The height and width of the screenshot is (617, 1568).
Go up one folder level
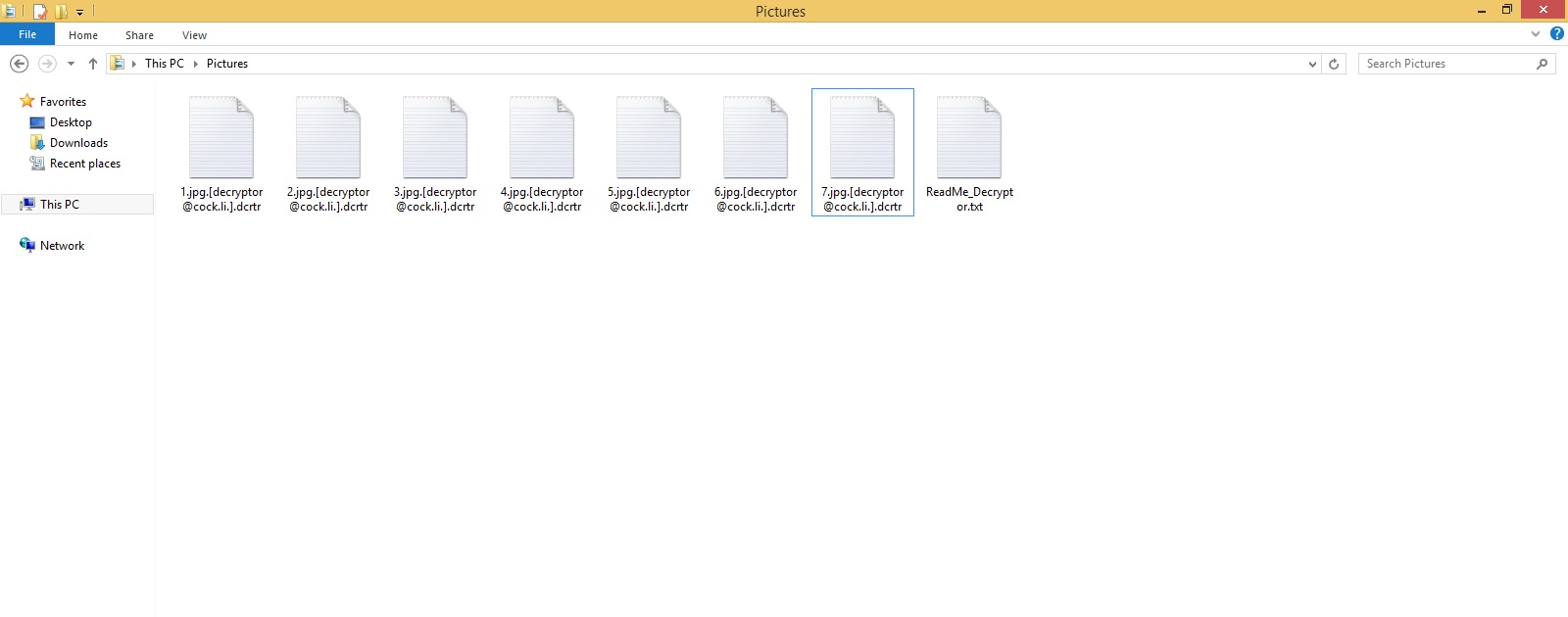click(x=93, y=64)
